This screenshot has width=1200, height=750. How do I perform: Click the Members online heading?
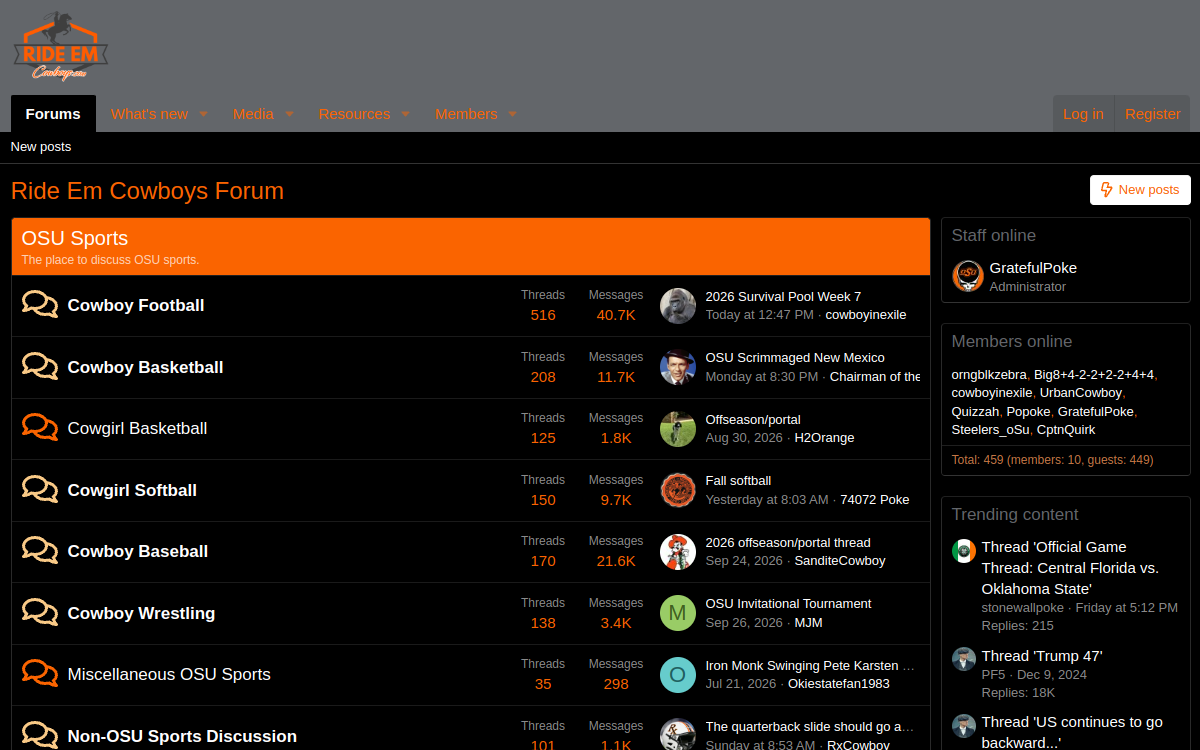pyautogui.click(x=1011, y=341)
